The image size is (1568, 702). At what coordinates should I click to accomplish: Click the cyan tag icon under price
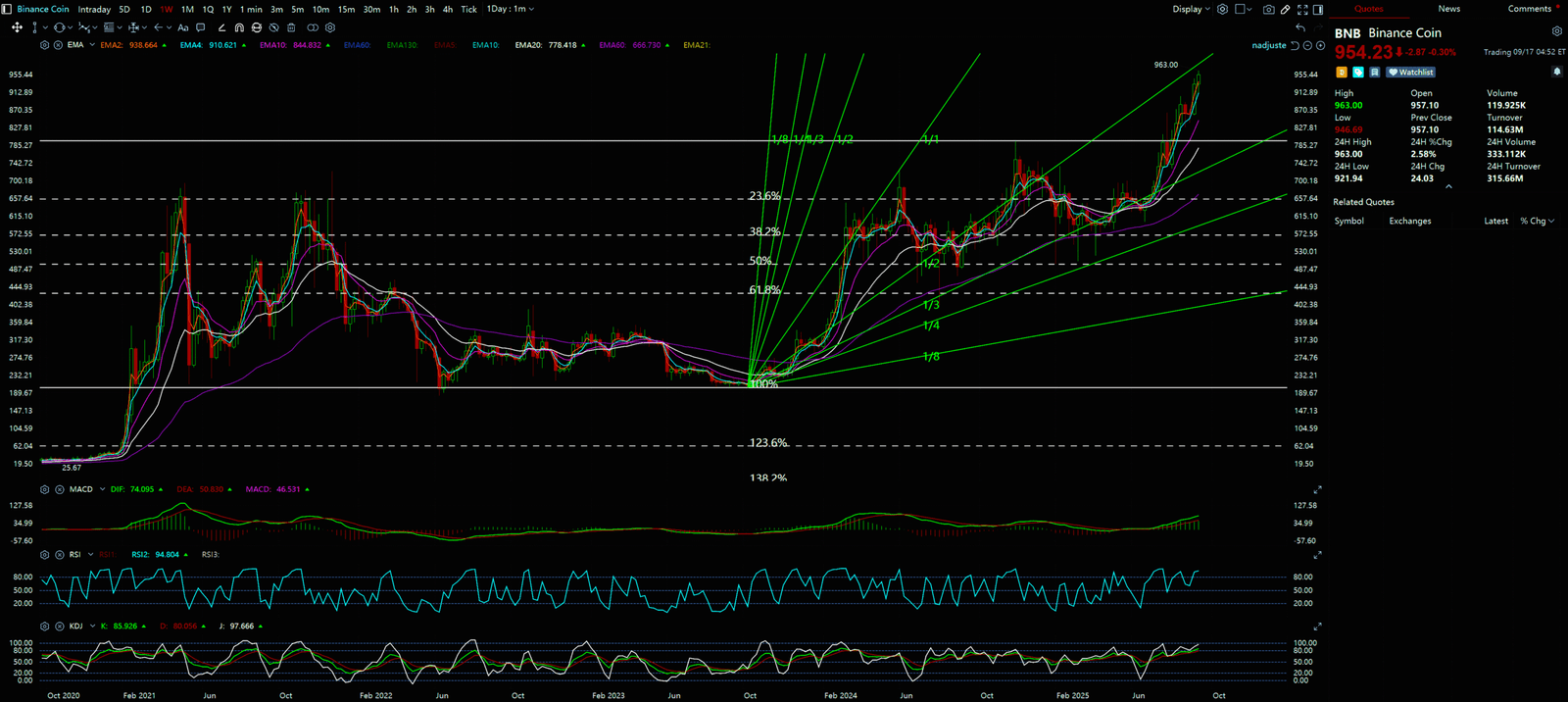tap(1358, 73)
